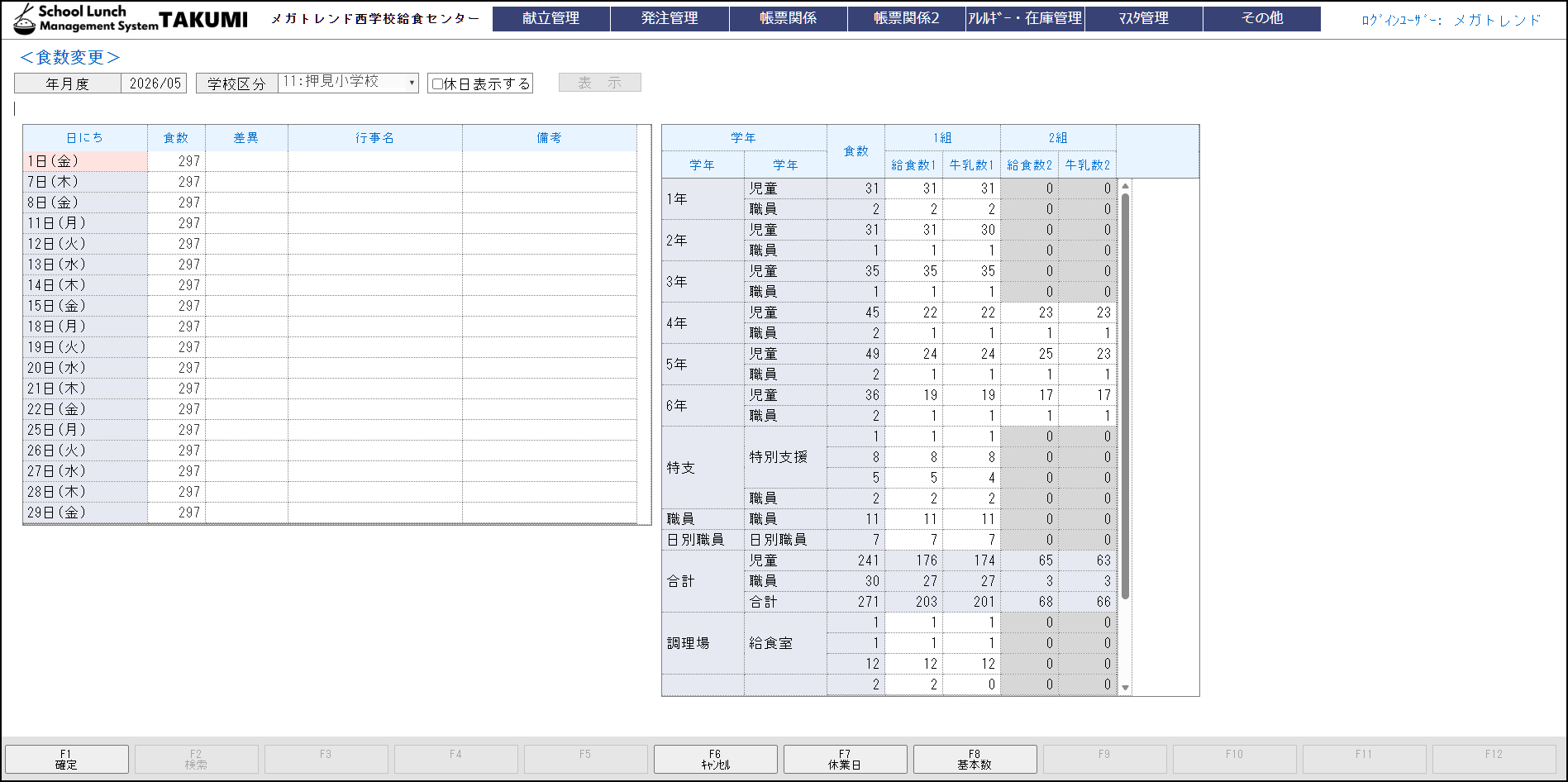The image size is (1568, 782).
Task: Open the 学校区分 school dropdown
Action: click(348, 83)
